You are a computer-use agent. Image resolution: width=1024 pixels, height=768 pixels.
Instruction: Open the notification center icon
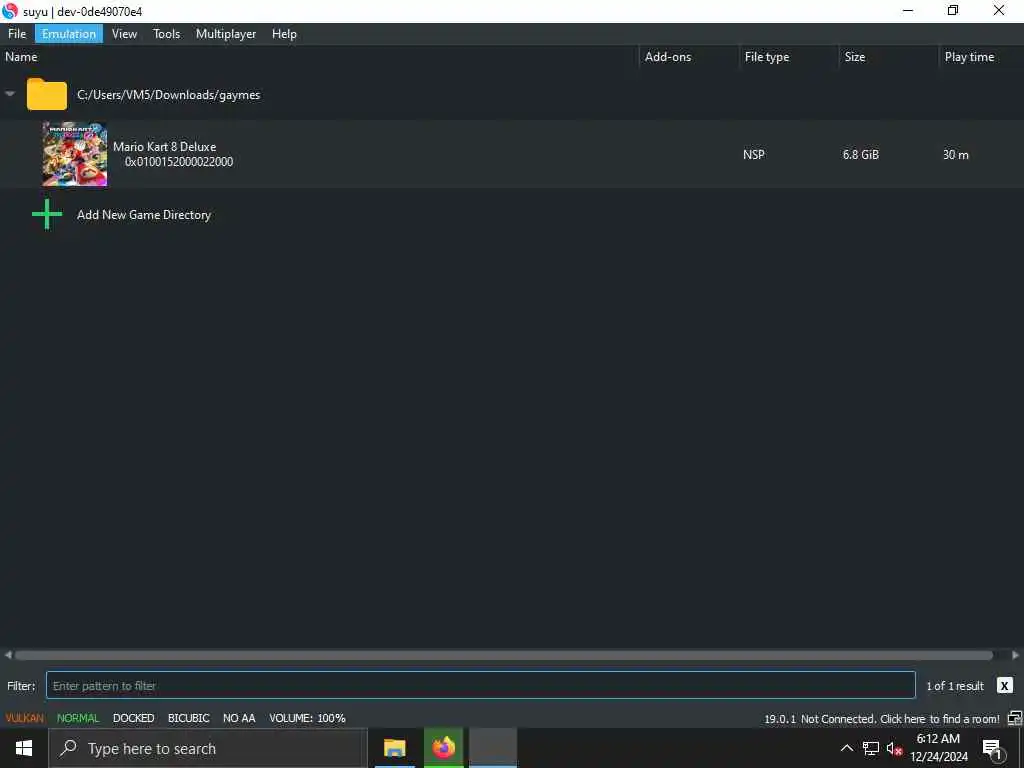(992, 749)
